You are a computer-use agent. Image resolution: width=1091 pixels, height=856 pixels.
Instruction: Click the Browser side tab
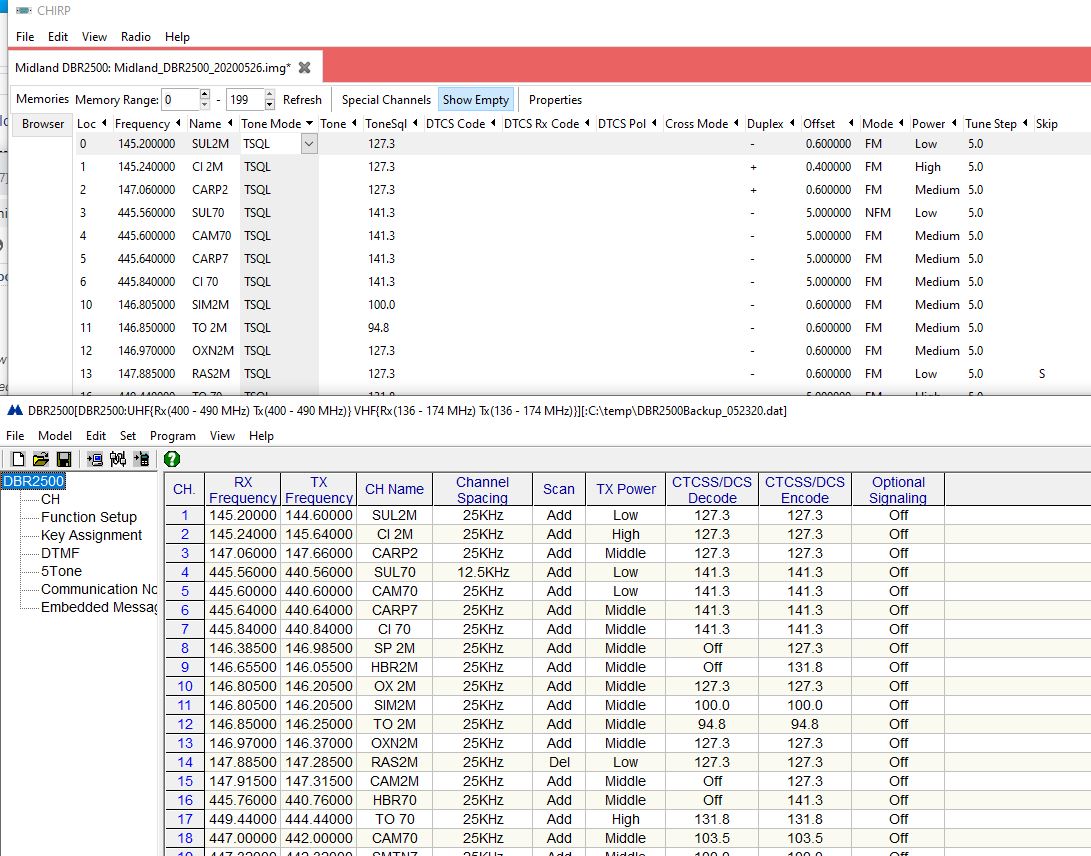[x=42, y=123]
